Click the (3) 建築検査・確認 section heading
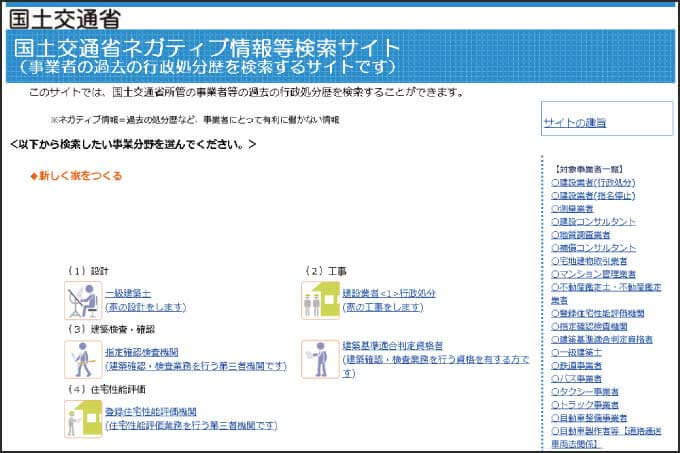This screenshot has height=453, width=680. pyautogui.click(x=111, y=329)
